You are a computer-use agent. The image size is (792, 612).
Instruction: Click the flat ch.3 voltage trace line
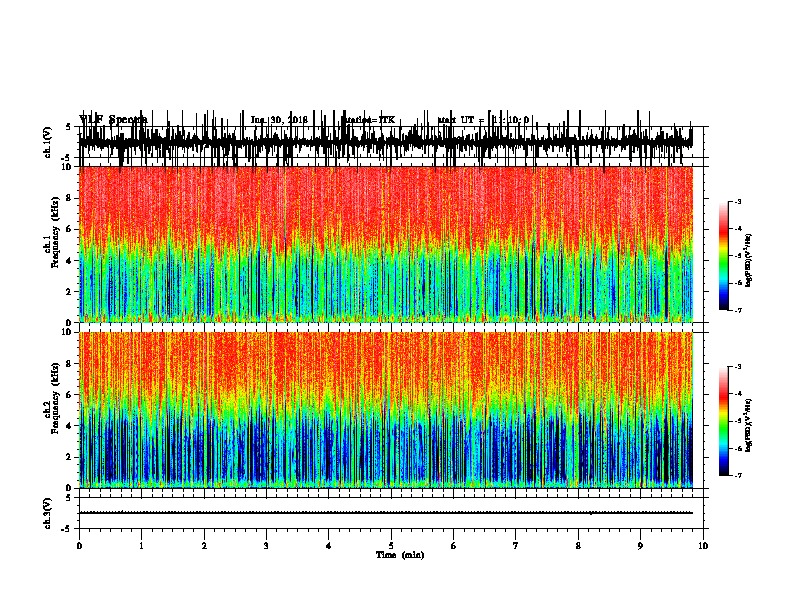[x=386, y=513]
